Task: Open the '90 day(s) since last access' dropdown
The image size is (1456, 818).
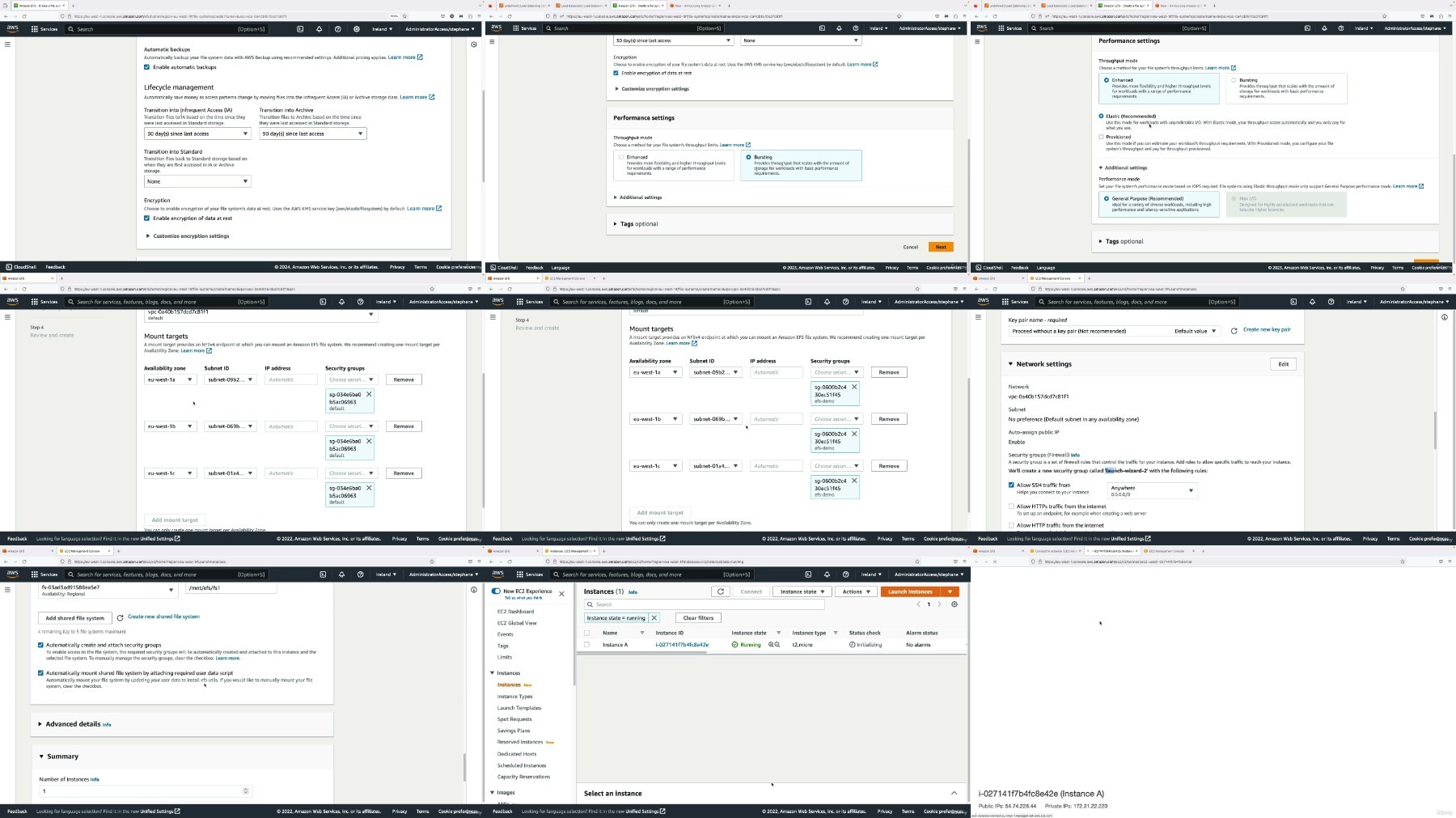Action: [312, 134]
